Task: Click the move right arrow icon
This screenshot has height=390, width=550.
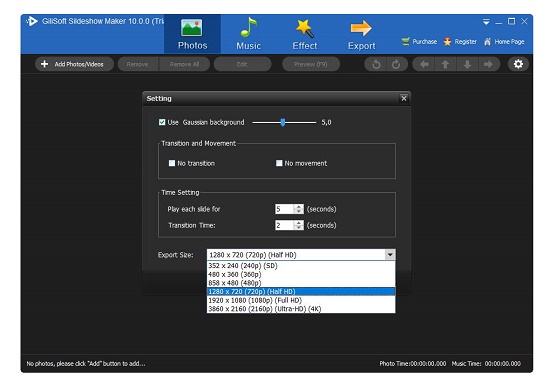Action: [x=489, y=64]
